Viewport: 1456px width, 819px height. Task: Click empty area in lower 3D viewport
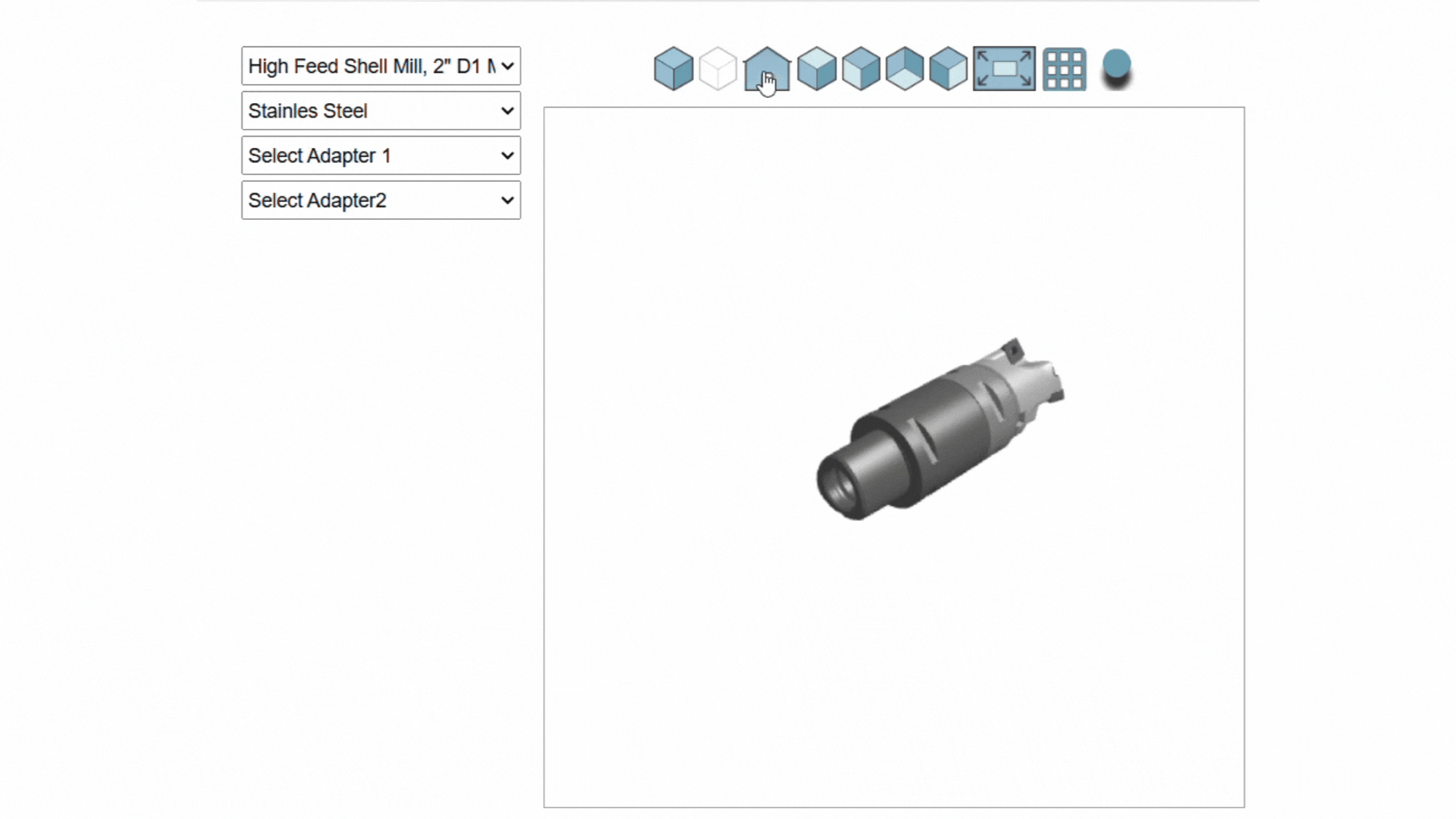[x=893, y=682]
